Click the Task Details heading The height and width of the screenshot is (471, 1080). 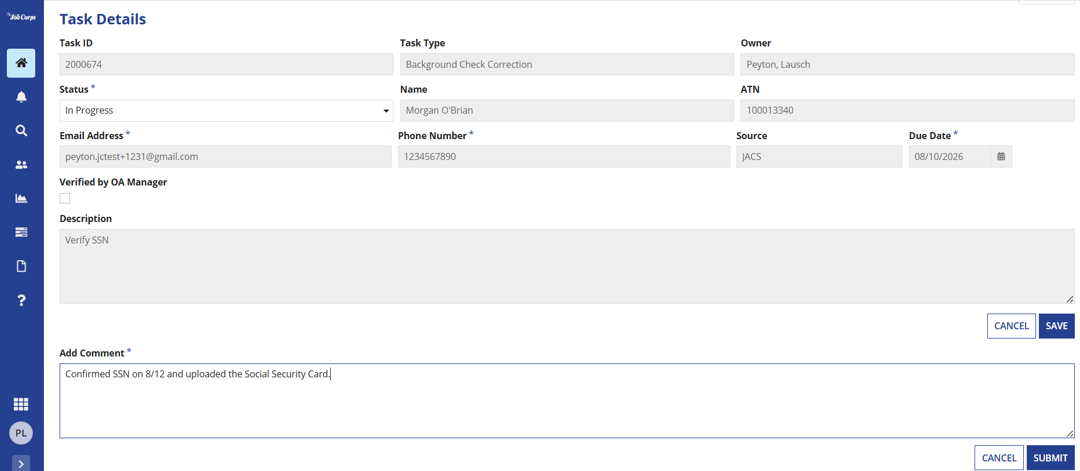[103, 19]
